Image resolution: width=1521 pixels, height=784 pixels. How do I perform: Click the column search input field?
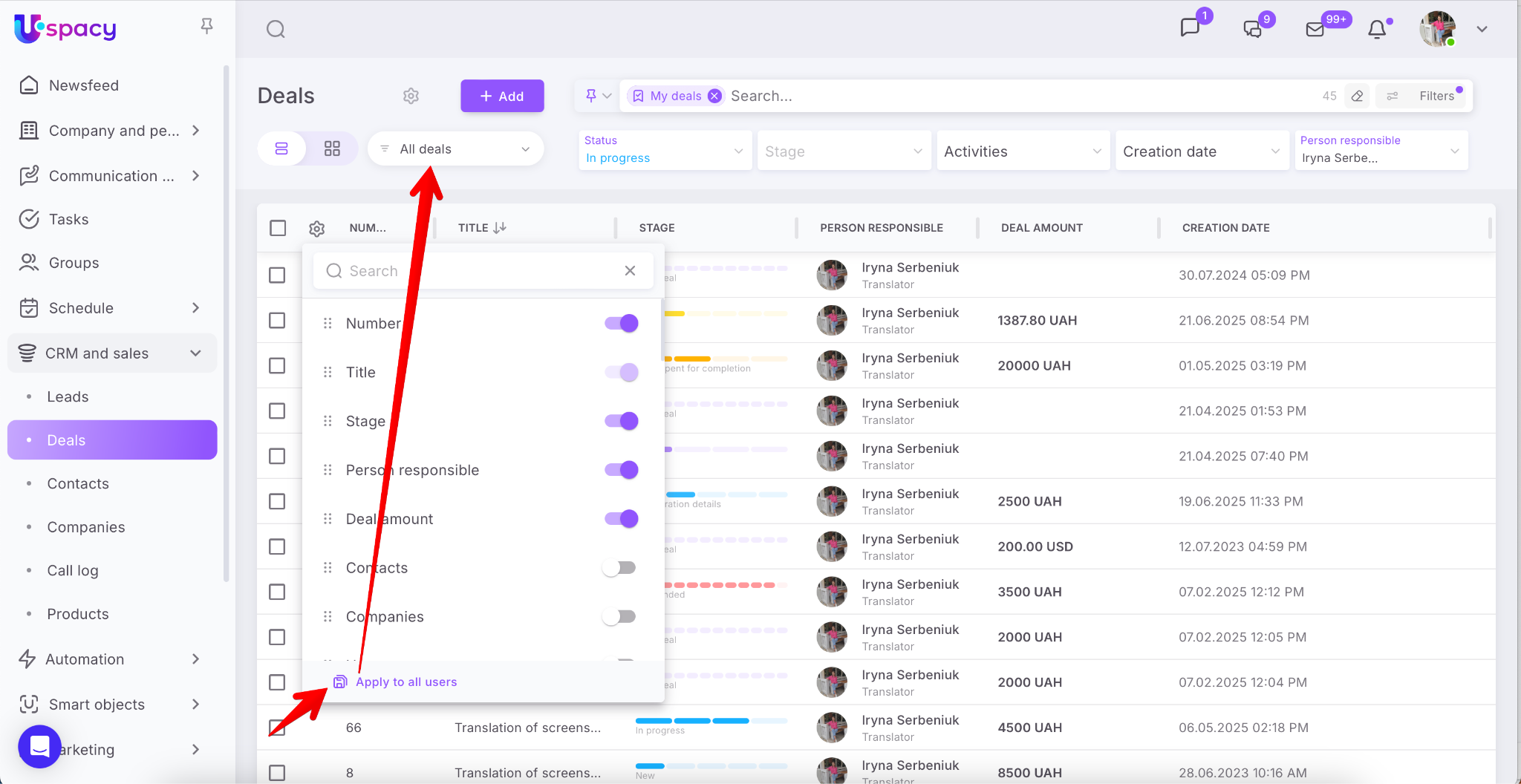[475, 271]
